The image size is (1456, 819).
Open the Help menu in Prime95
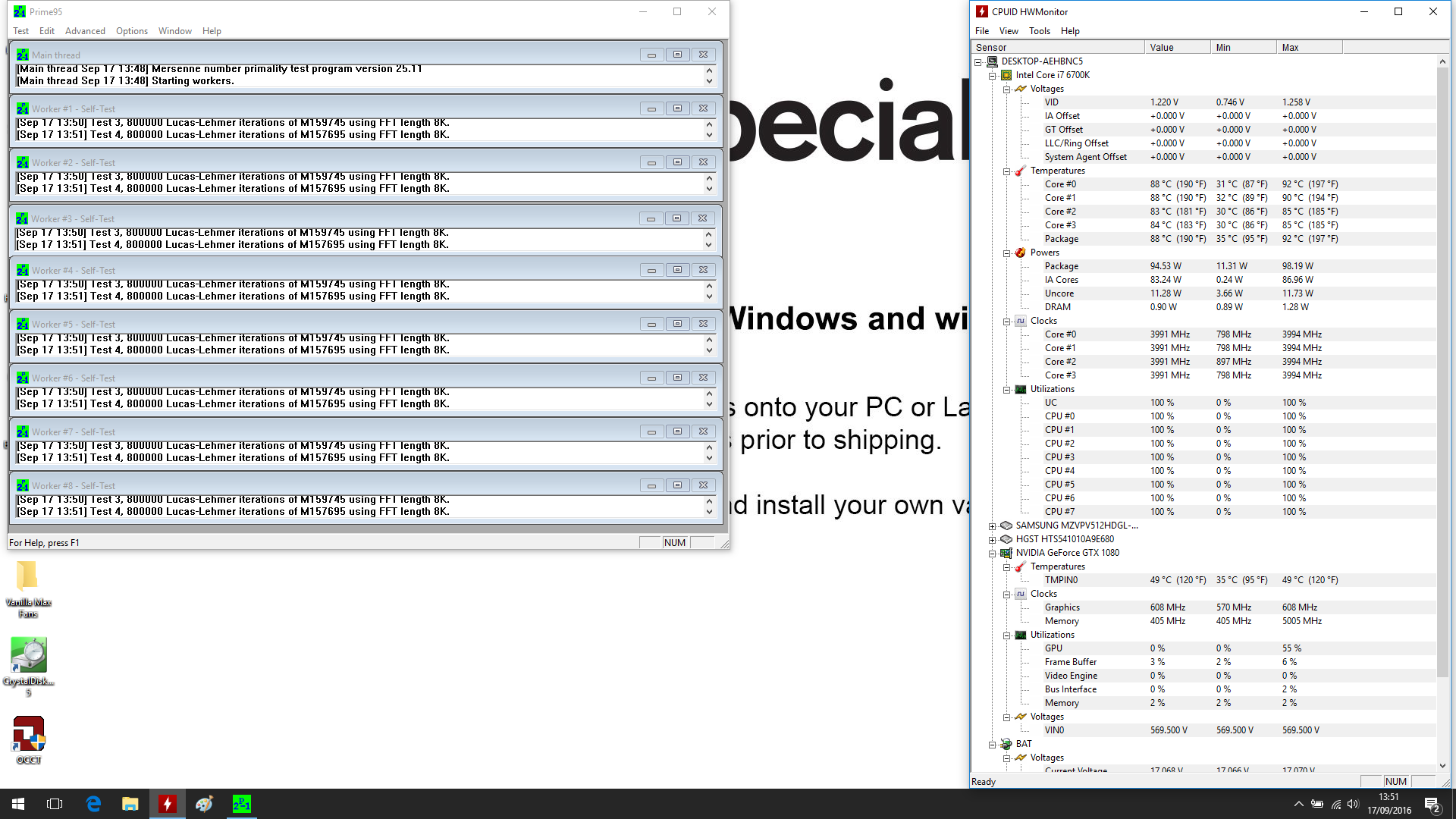tap(212, 31)
